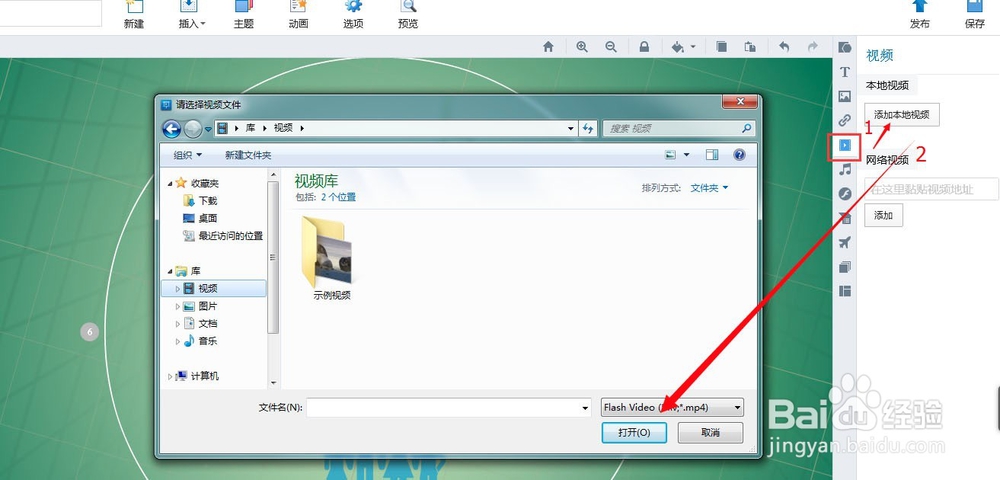Select 视频 library in navigation pane
The width and height of the screenshot is (1000, 480).
tap(214, 289)
